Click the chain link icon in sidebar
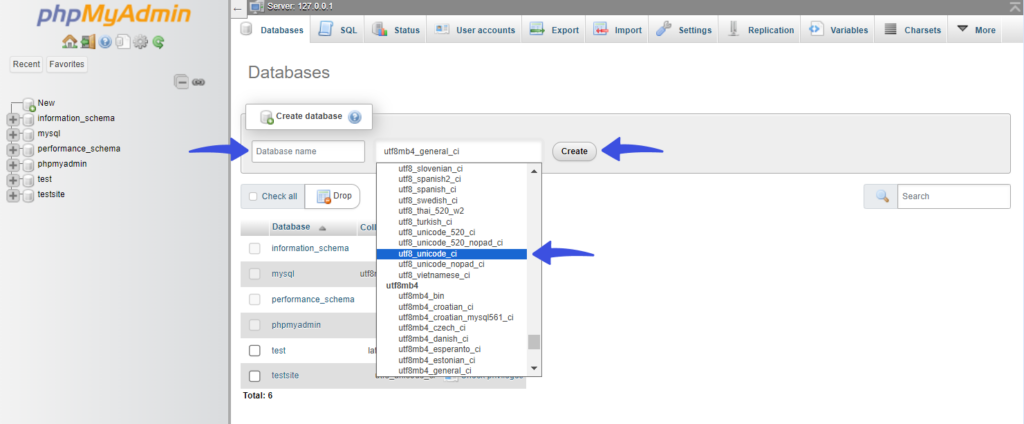Image resolution: width=1024 pixels, height=424 pixels. point(199,82)
